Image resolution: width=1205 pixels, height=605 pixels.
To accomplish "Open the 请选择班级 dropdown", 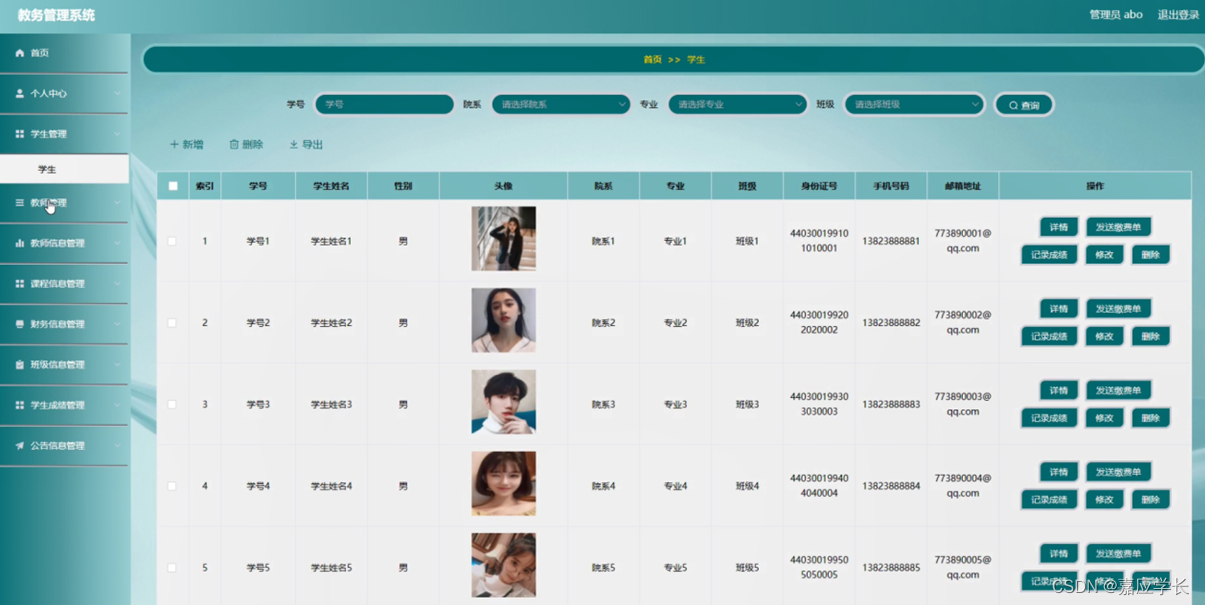I will (x=914, y=104).
